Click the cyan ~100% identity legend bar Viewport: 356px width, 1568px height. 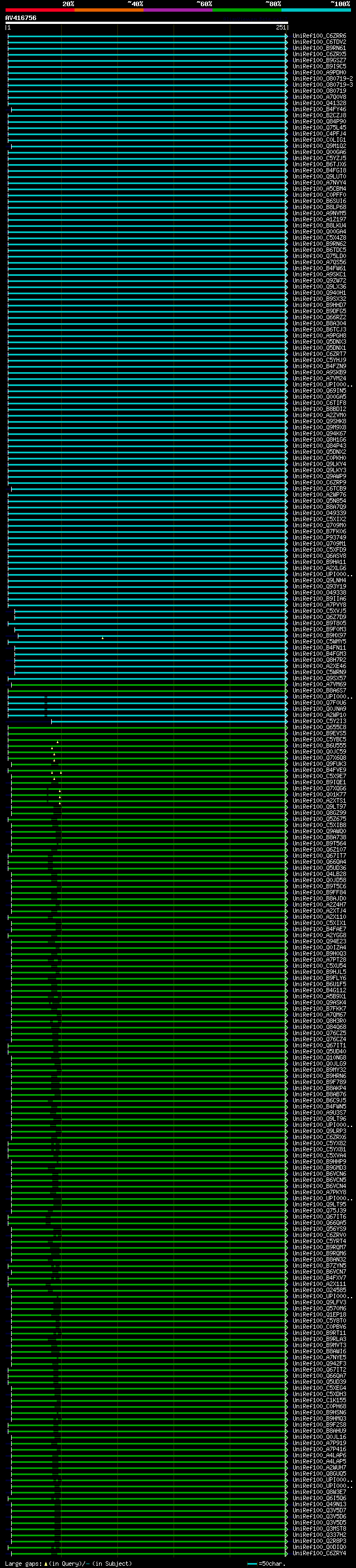316,10
